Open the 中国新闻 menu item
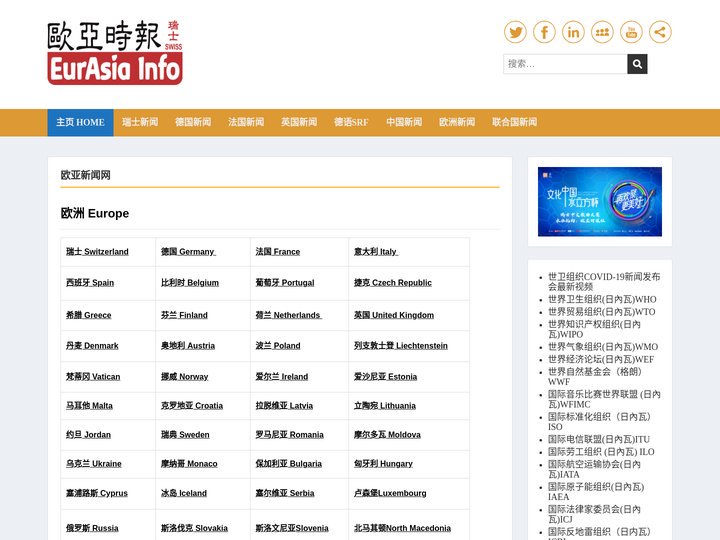 point(404,123)
